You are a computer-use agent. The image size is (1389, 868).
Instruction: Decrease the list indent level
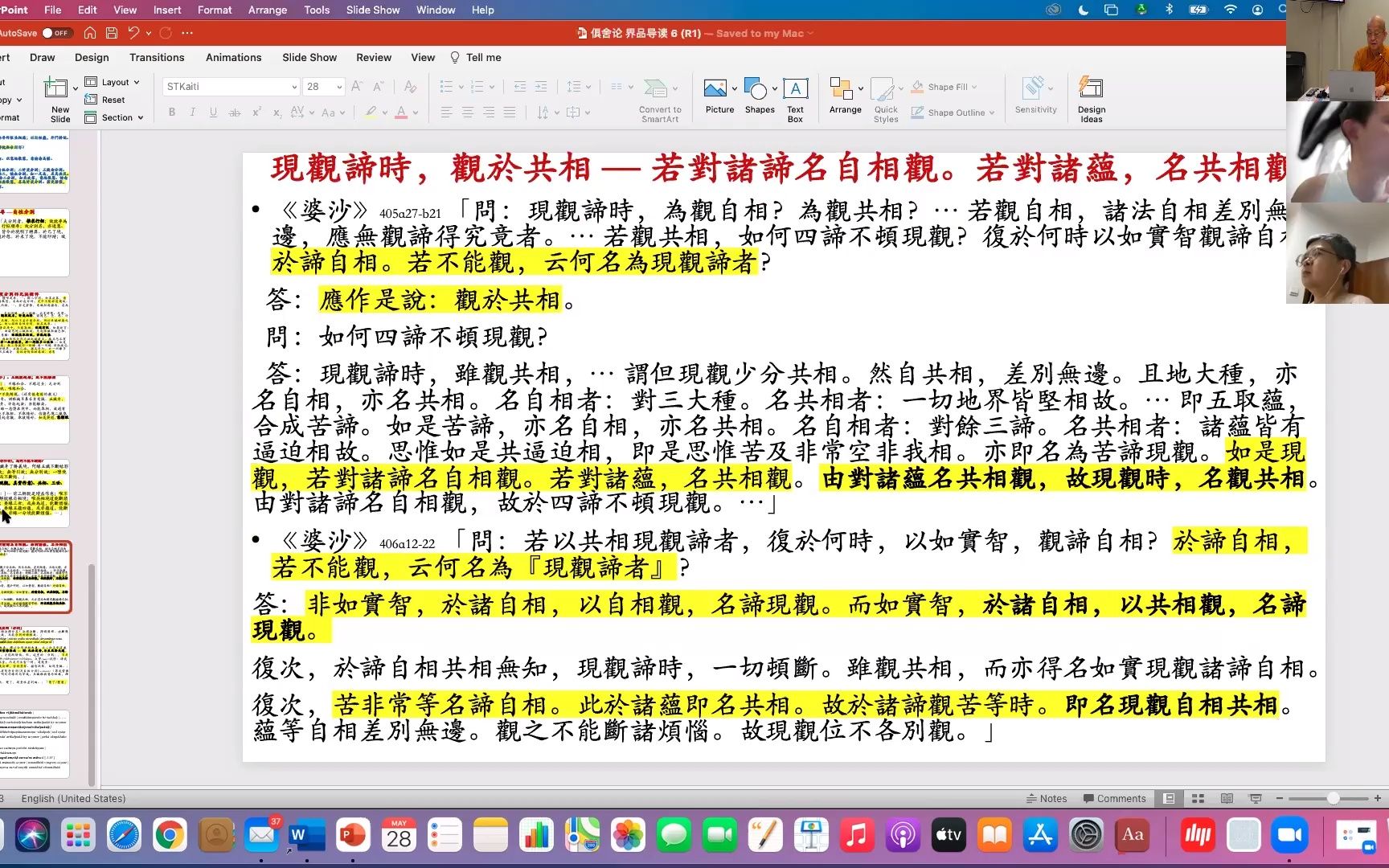pos(520,86)
